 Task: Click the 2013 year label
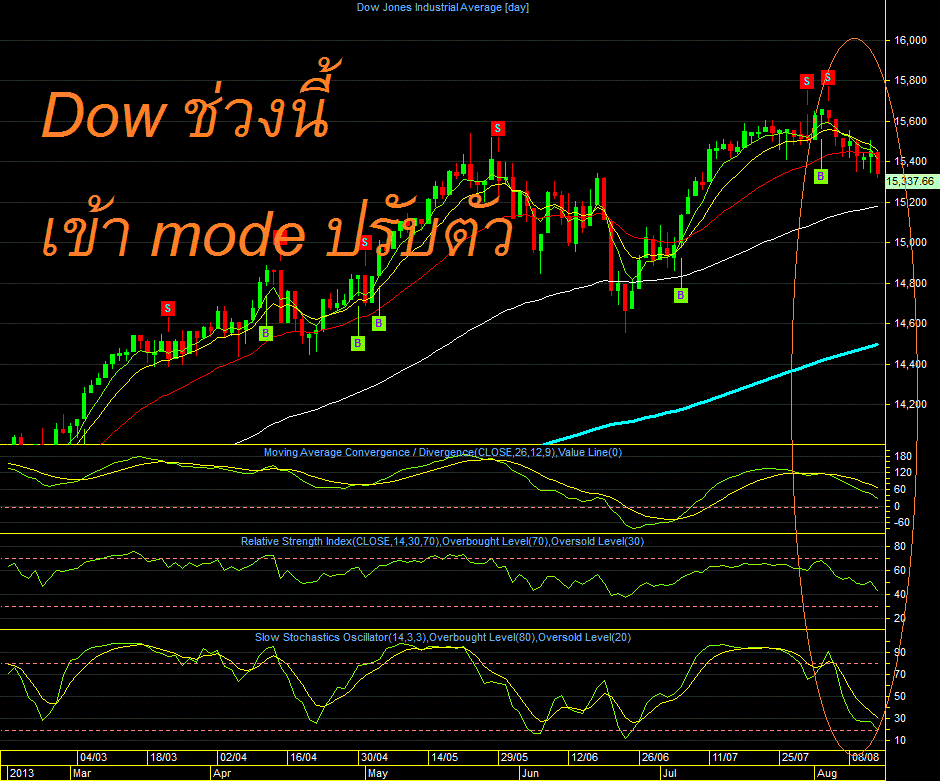pyautogui.click(x=22, y=773)
